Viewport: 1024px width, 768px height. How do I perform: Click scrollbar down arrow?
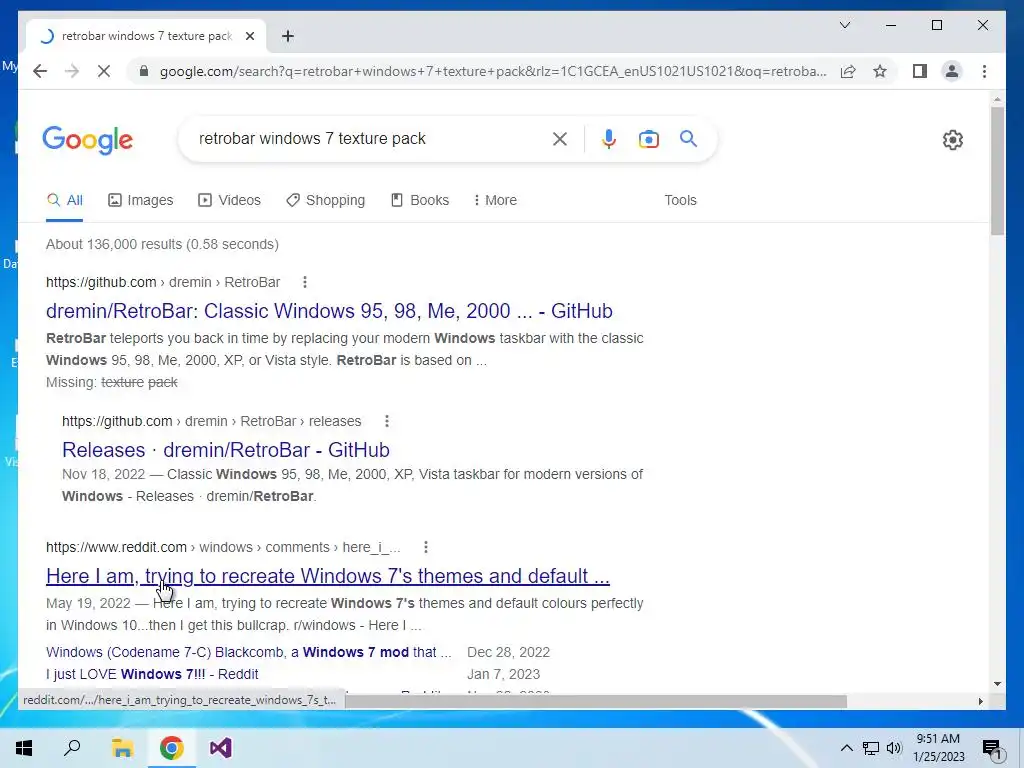pos(997,684)
